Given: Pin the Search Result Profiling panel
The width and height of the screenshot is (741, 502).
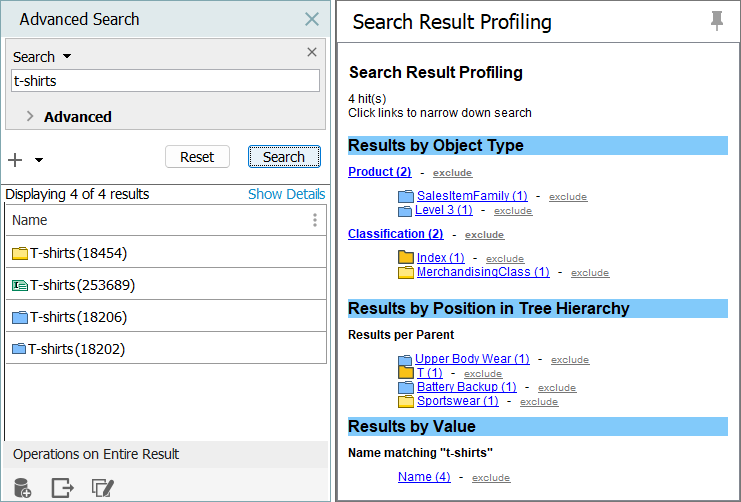Looking at the screenshot, I should pyautogui.click(x=717, y=22).
